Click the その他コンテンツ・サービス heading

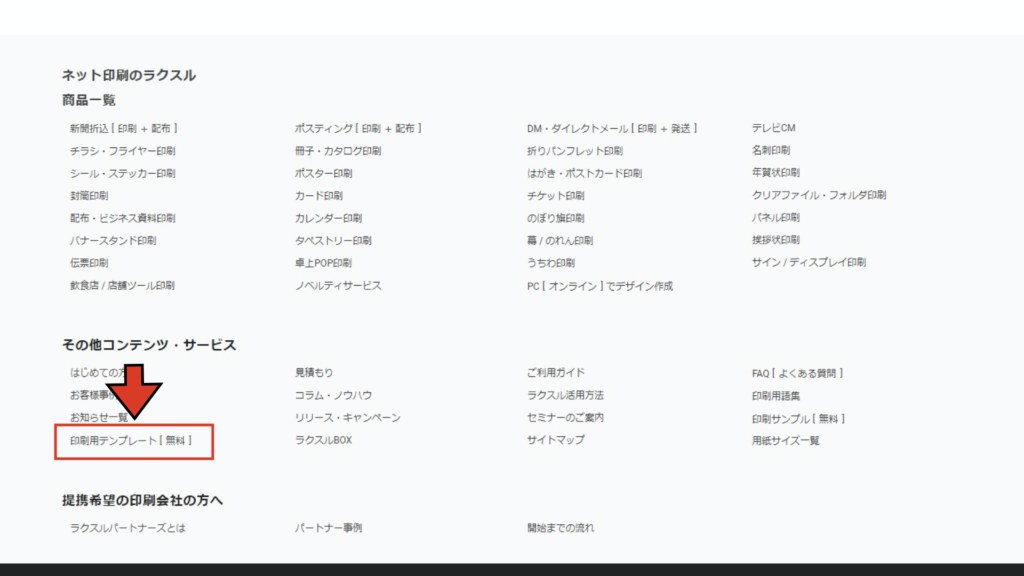point(149,345)
